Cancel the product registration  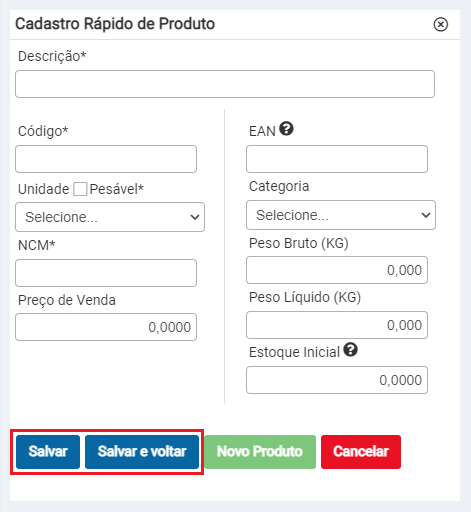(x=361, y=452)
